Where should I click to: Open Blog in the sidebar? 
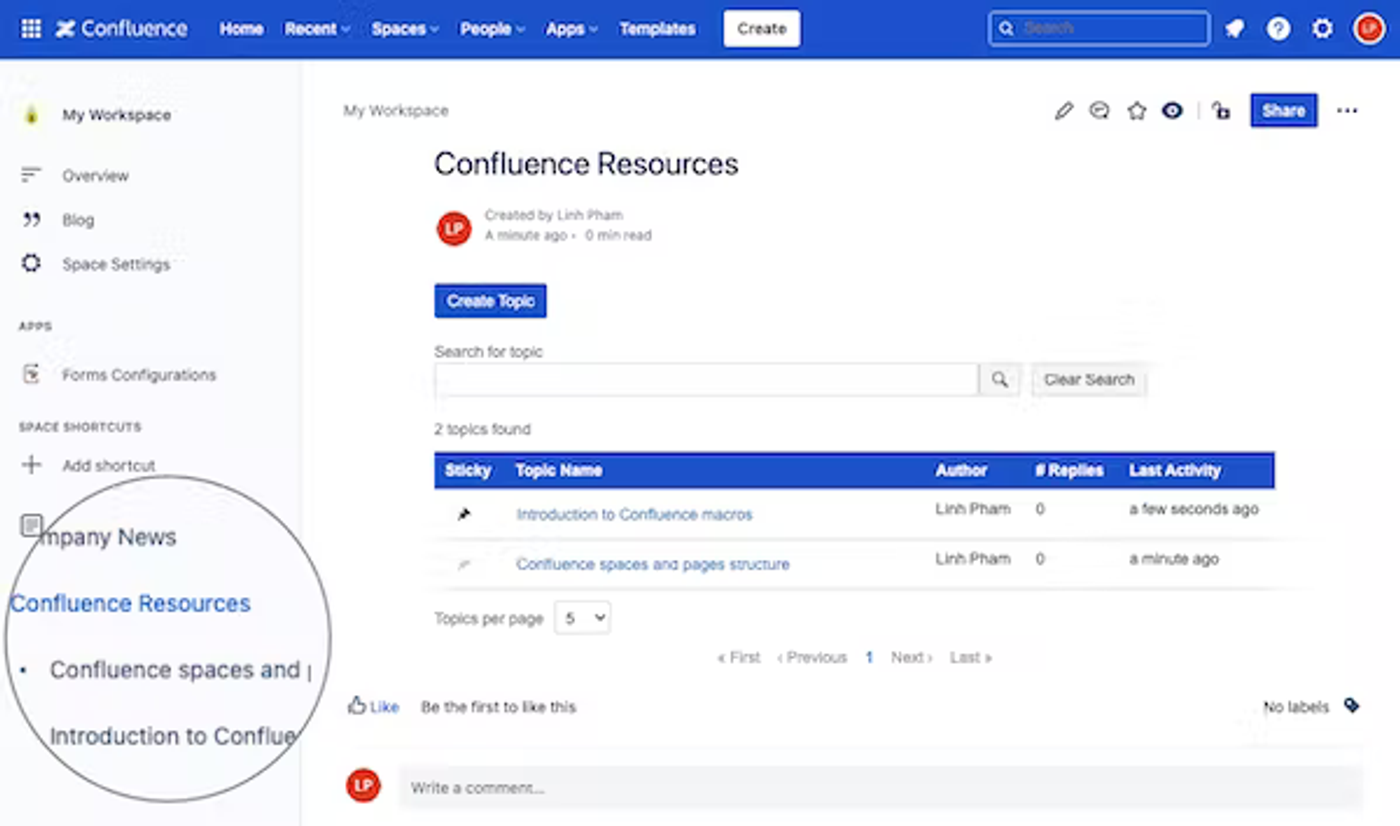[78, 220]
